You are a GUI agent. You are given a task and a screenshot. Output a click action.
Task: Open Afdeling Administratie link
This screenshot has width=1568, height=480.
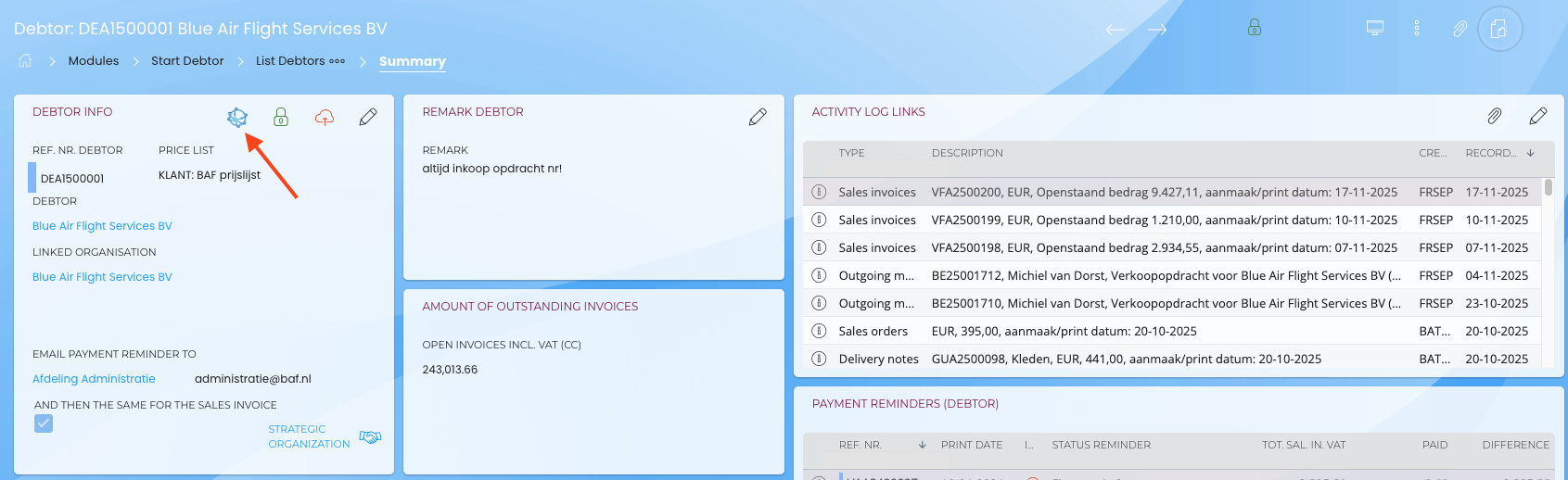pyautogui.click(x=94, y=379)
